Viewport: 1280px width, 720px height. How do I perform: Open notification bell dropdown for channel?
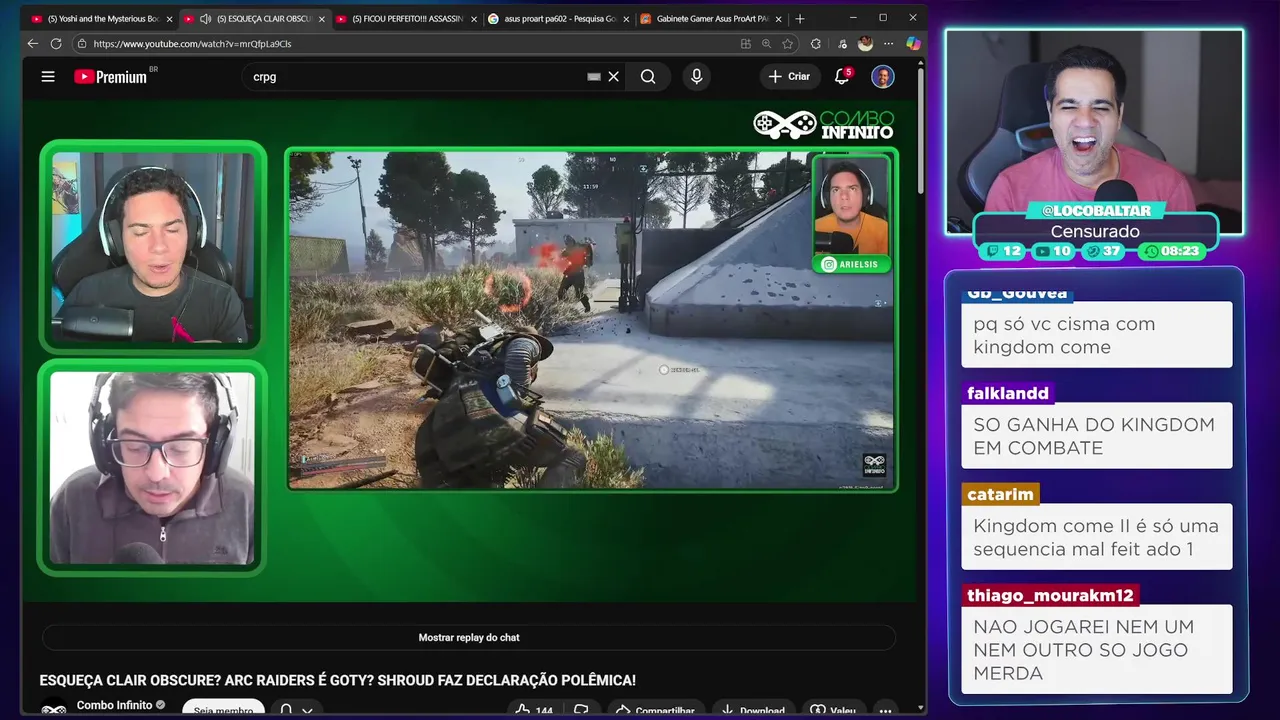coord(296,710)
